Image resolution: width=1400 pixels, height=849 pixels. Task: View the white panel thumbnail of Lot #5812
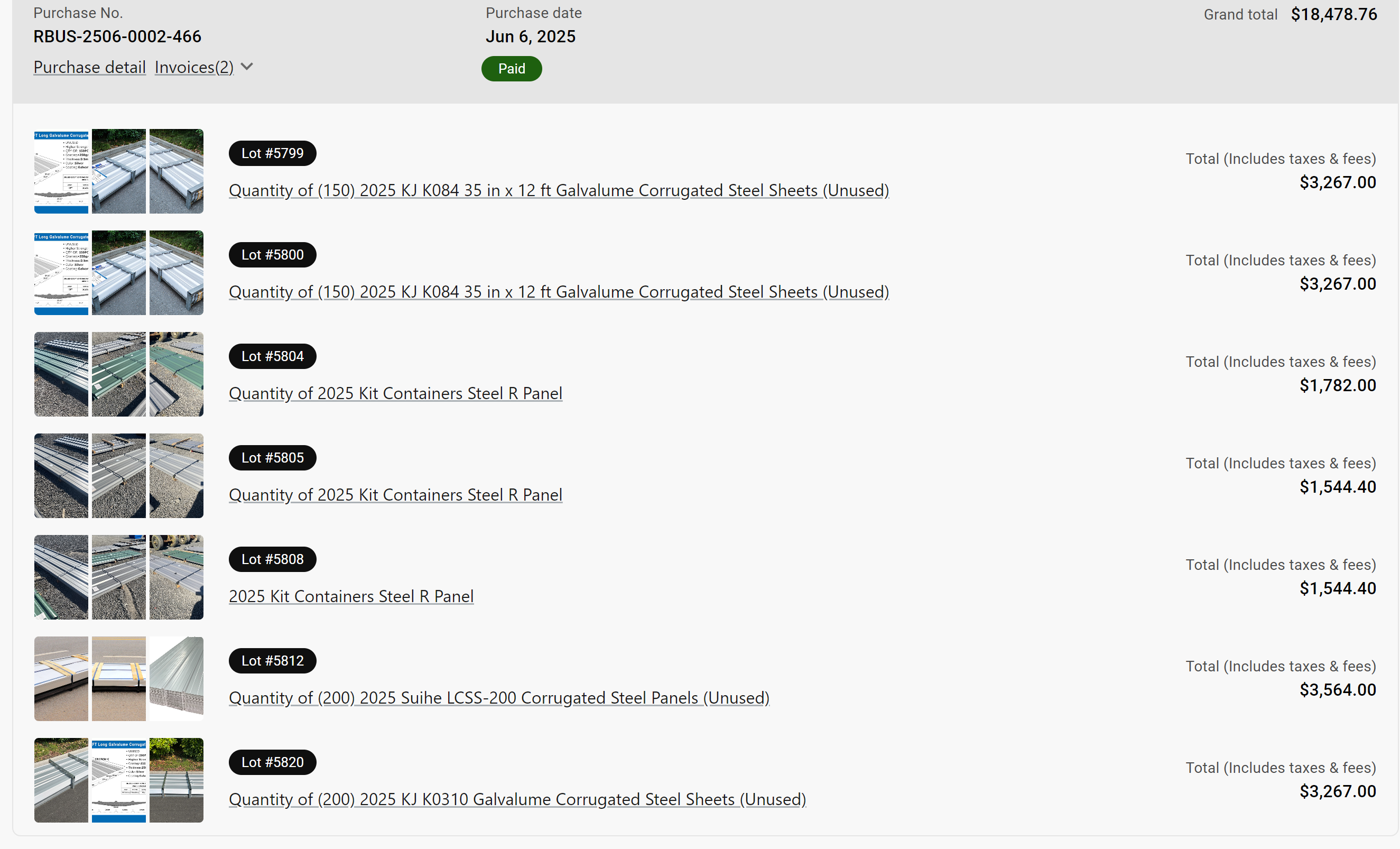coord(176,679)
